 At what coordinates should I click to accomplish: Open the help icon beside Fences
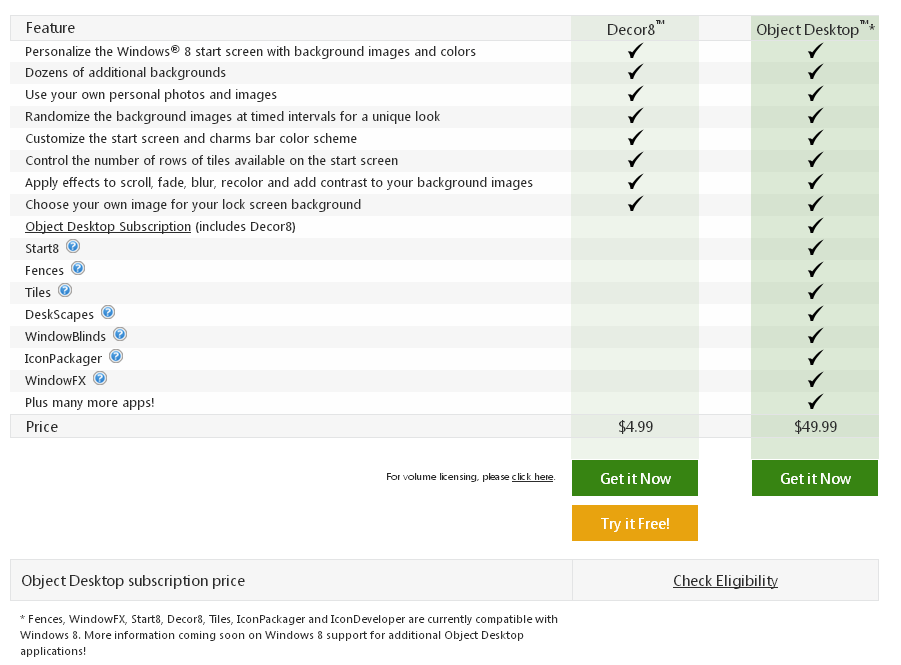tap(78, 268)
